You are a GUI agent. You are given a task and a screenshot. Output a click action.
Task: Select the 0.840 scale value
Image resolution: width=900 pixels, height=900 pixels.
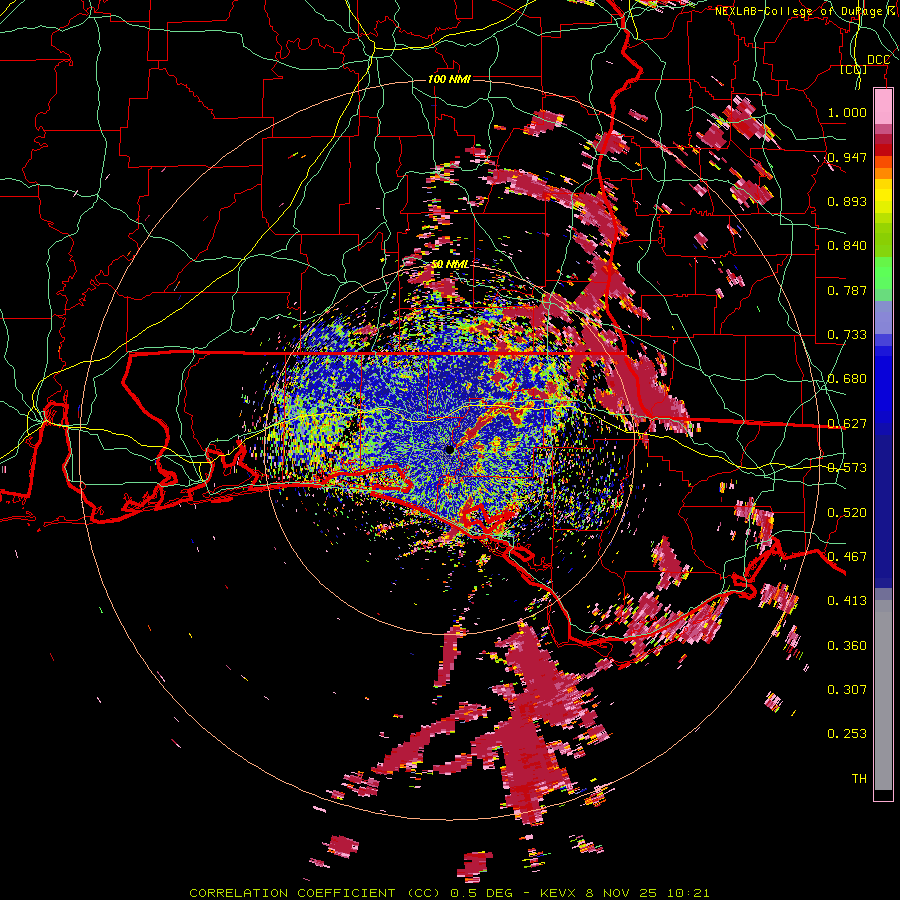click(847, 246)
